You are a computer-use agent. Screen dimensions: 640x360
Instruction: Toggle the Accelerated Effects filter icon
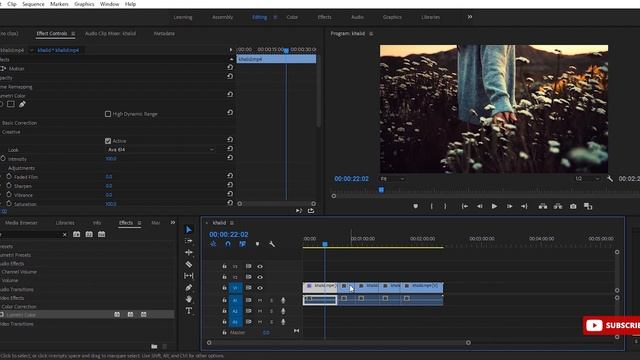[x=76, y=234]
